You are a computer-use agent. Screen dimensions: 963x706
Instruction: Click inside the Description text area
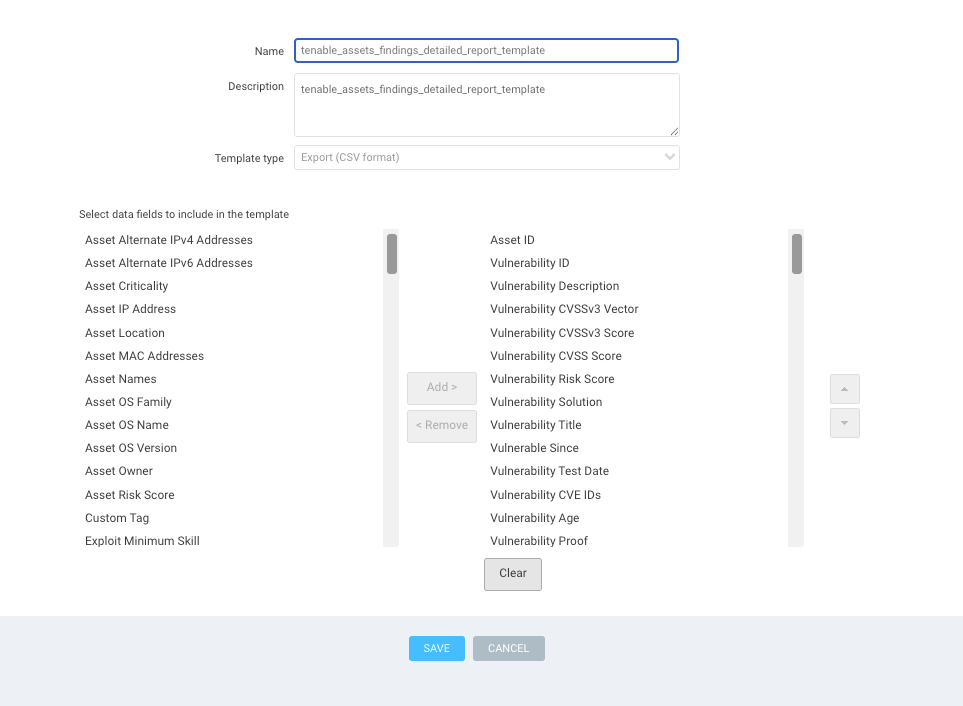[486, 104]
